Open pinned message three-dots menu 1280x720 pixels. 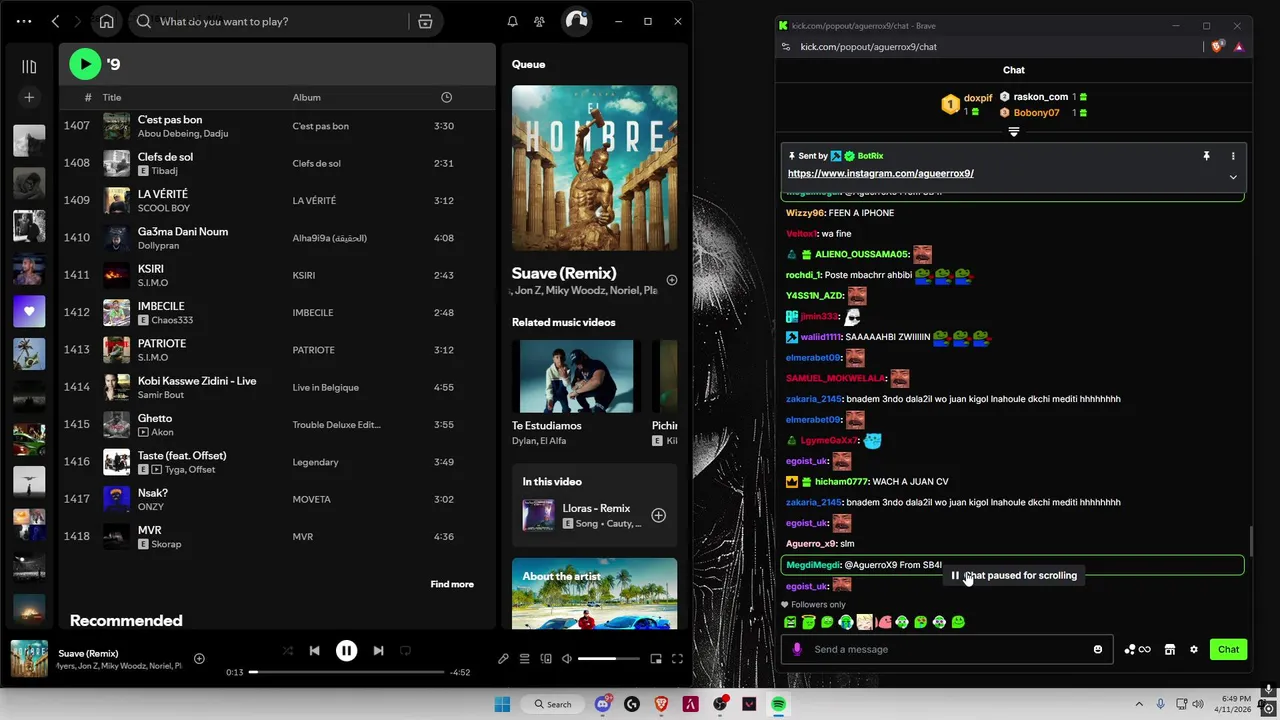click(x=1233, y=156)
